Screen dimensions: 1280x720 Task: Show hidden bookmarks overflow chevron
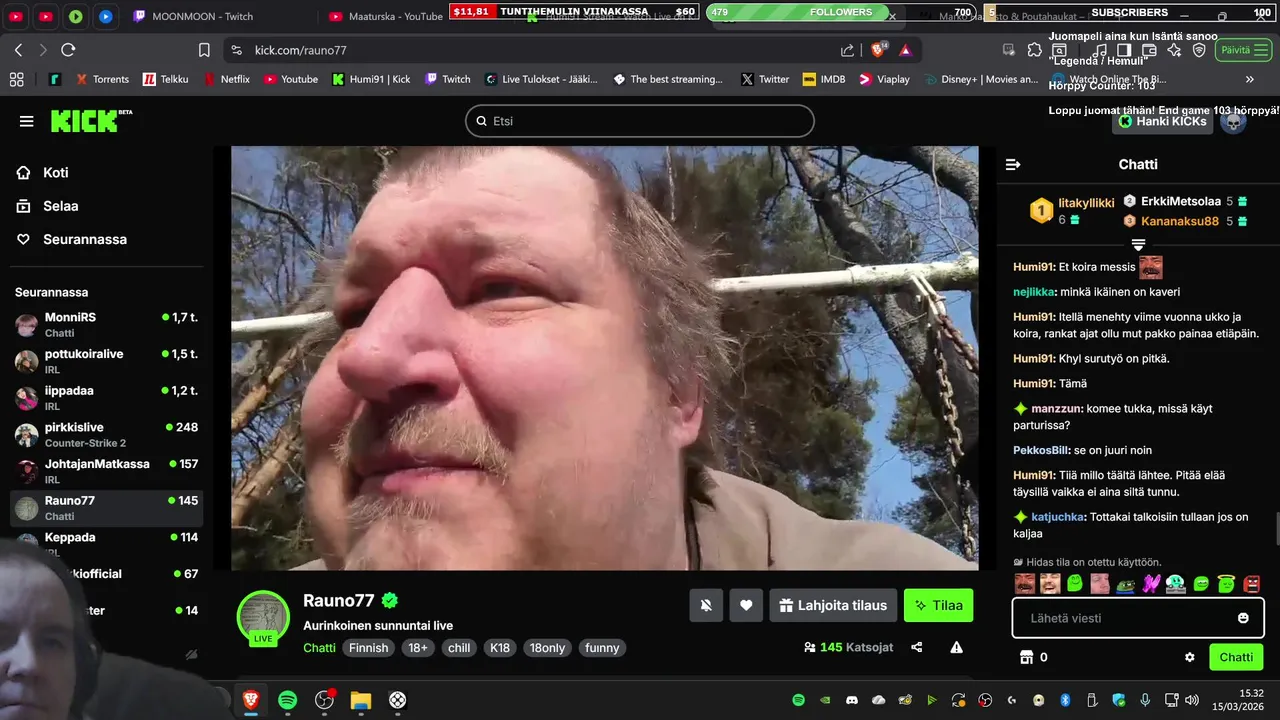click(1249, 79)
